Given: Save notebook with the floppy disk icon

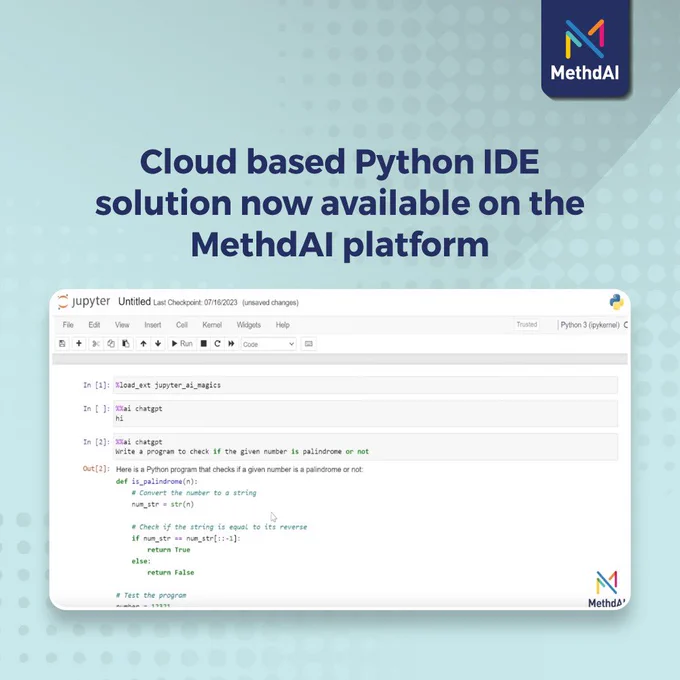Looking at the screenshot, I should (62, 343).
